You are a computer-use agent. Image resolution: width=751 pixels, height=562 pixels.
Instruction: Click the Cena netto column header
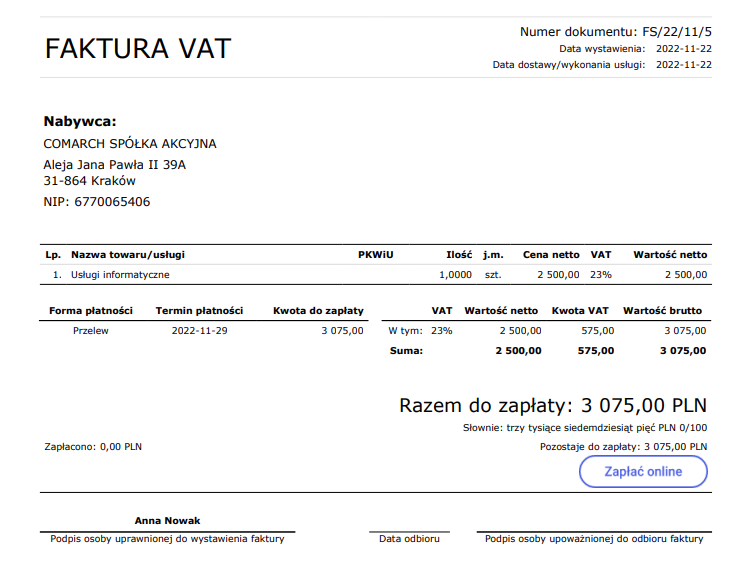[x=551, y=255]
